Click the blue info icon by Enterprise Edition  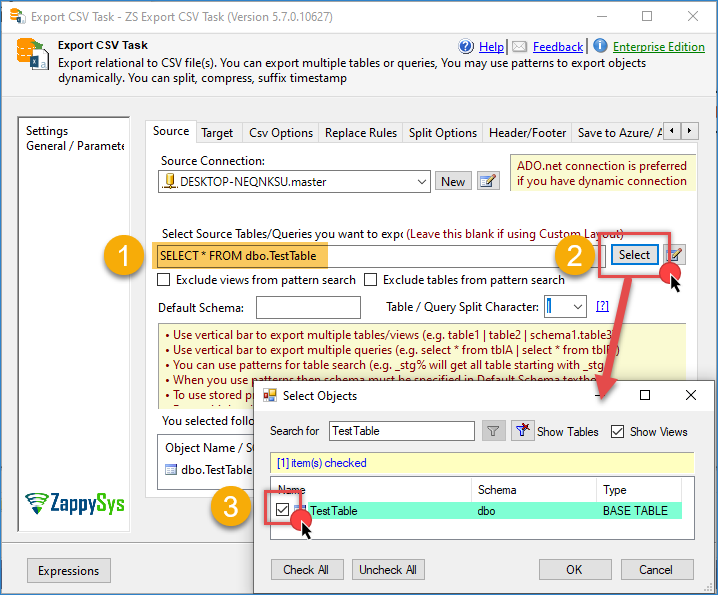[600, 46]
